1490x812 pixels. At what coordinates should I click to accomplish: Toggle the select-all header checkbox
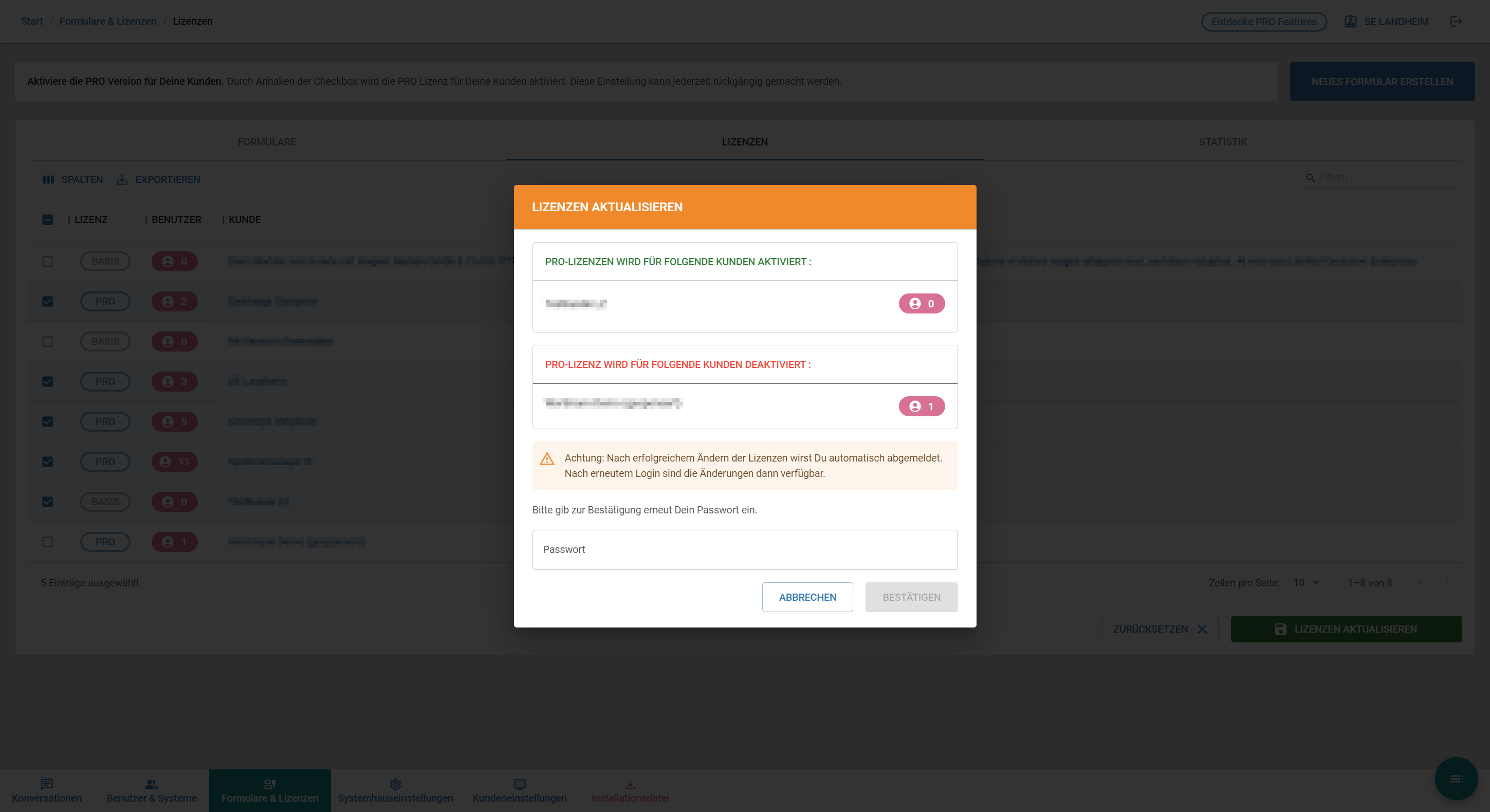[47, 220]
